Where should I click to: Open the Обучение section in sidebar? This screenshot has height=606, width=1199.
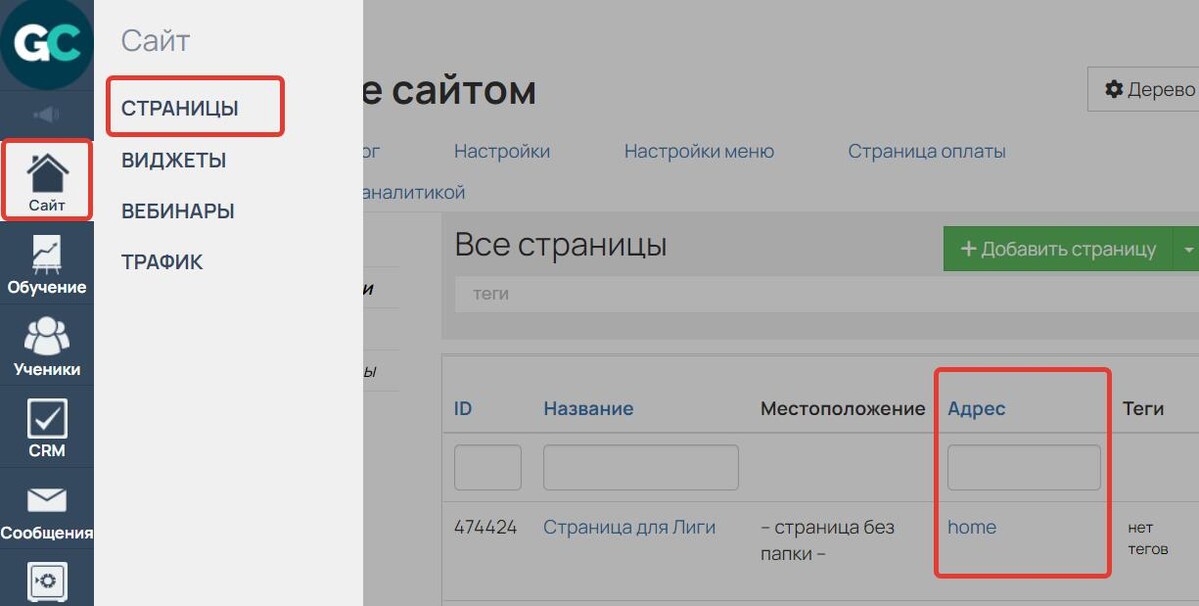coord(47,263)
